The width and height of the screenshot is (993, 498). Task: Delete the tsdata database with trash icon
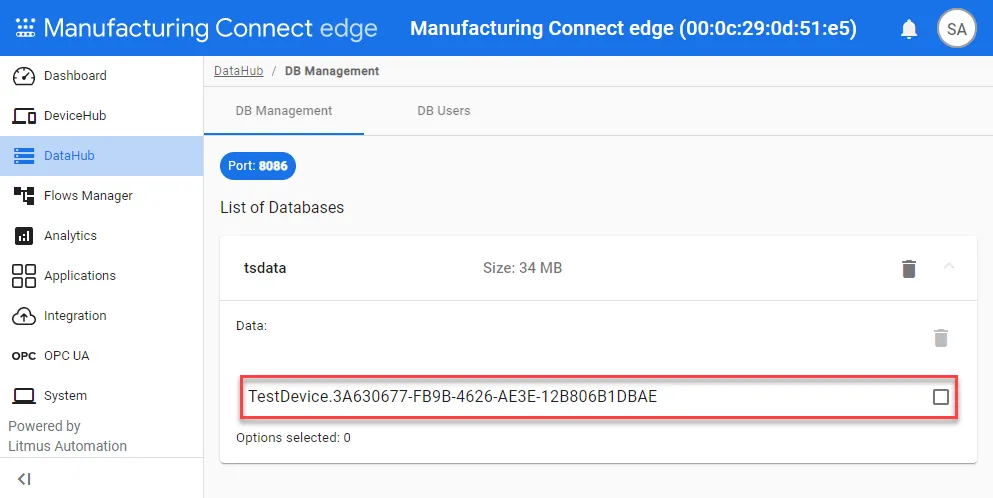pyautogui.click(x=909, y=269)
